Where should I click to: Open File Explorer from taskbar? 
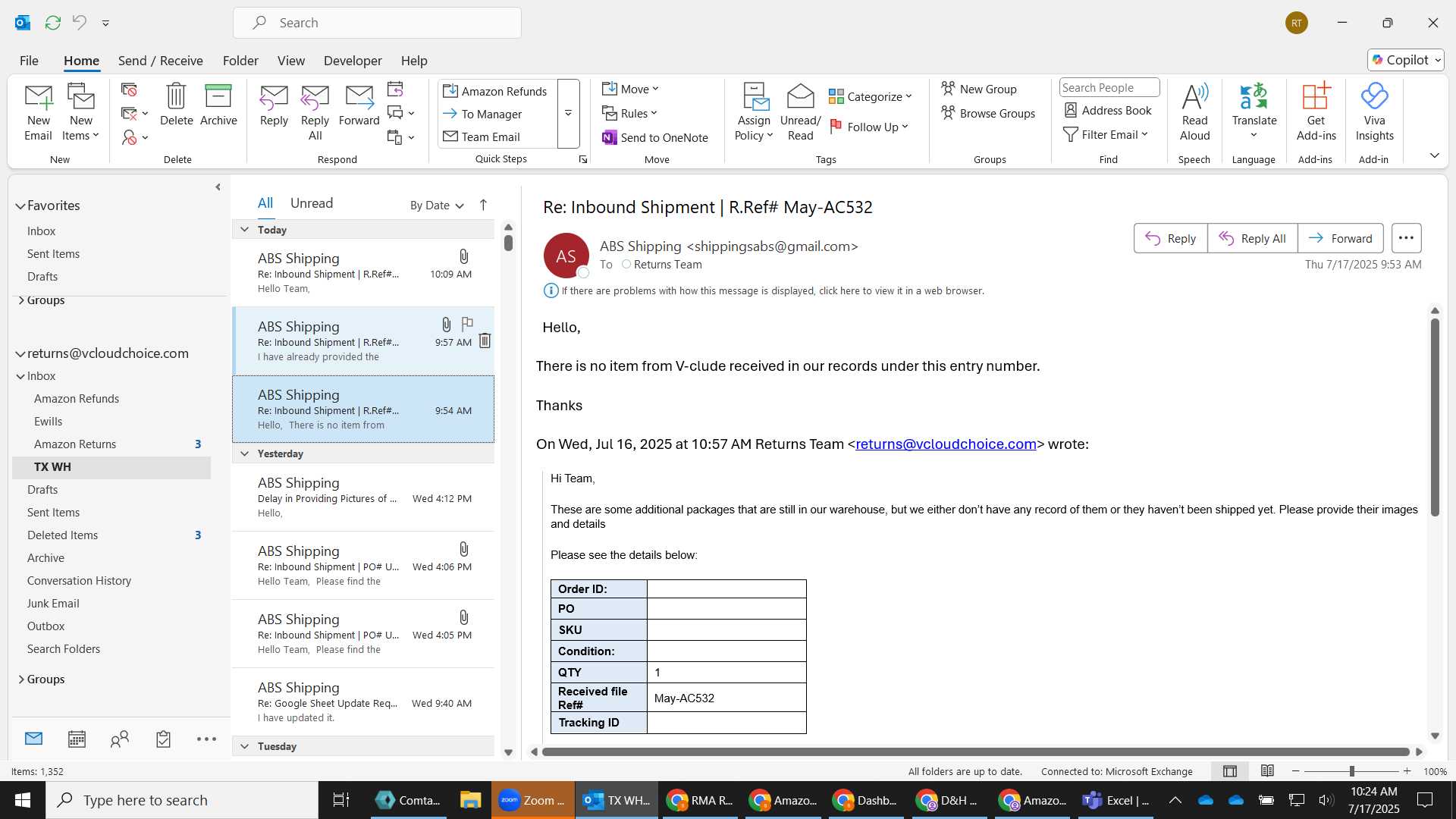[470, 800]
